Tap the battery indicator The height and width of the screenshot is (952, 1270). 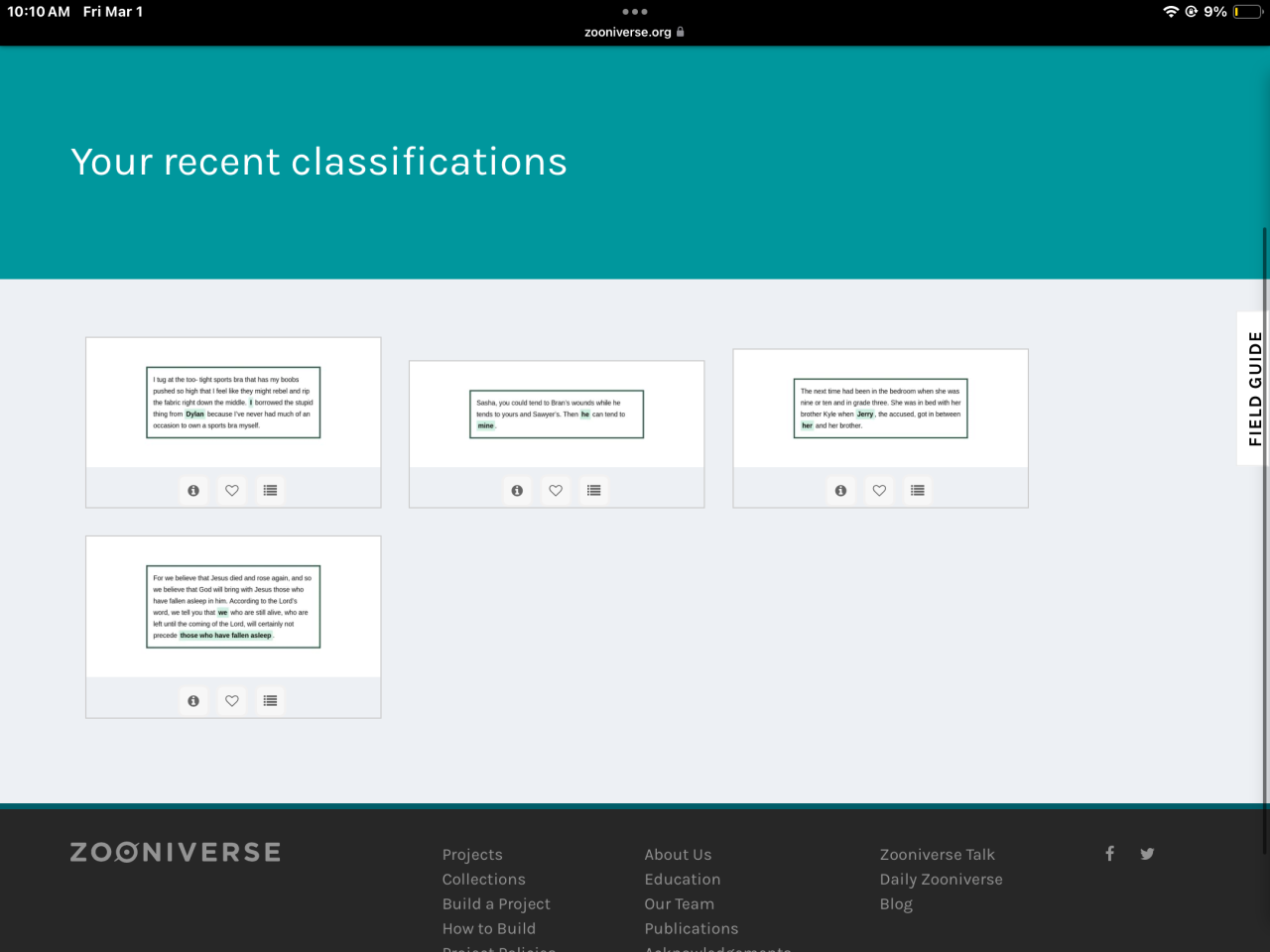(x=1248, y=12)
